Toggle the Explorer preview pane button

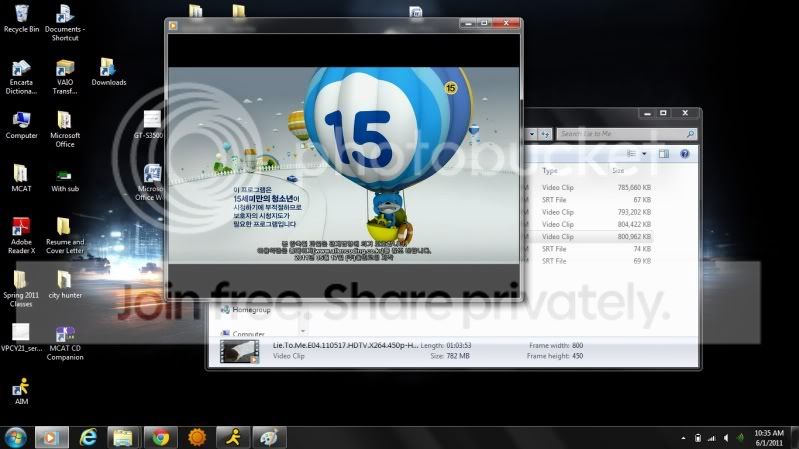point(663,154)
